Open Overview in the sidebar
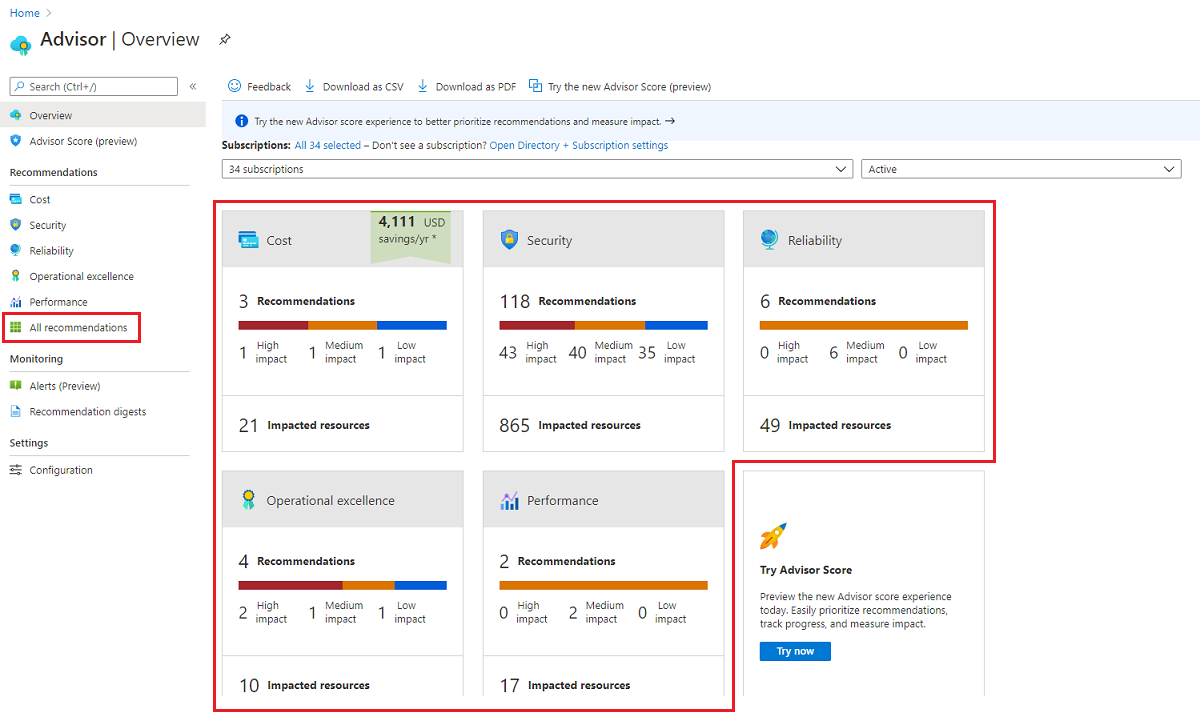The image size is (1200, 713). pyautogui.click(x=103, y=115)
